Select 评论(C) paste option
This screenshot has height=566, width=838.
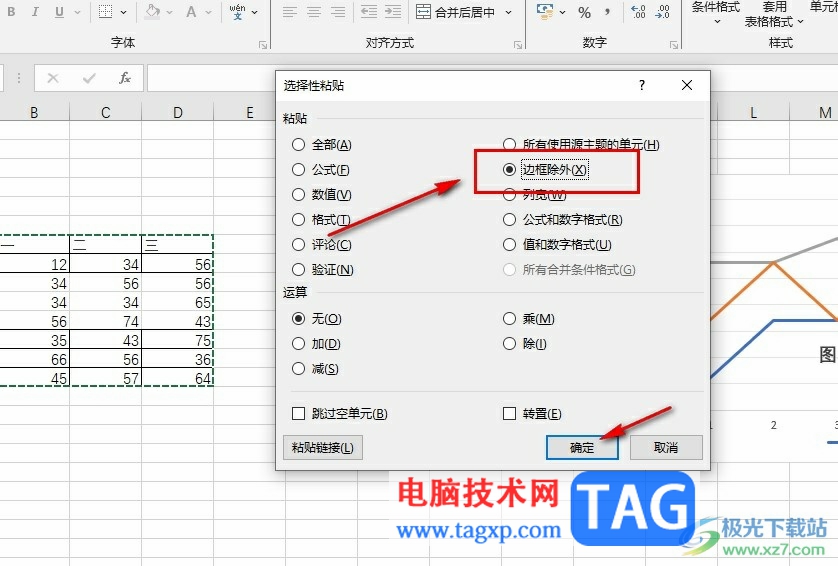(322, 245)
